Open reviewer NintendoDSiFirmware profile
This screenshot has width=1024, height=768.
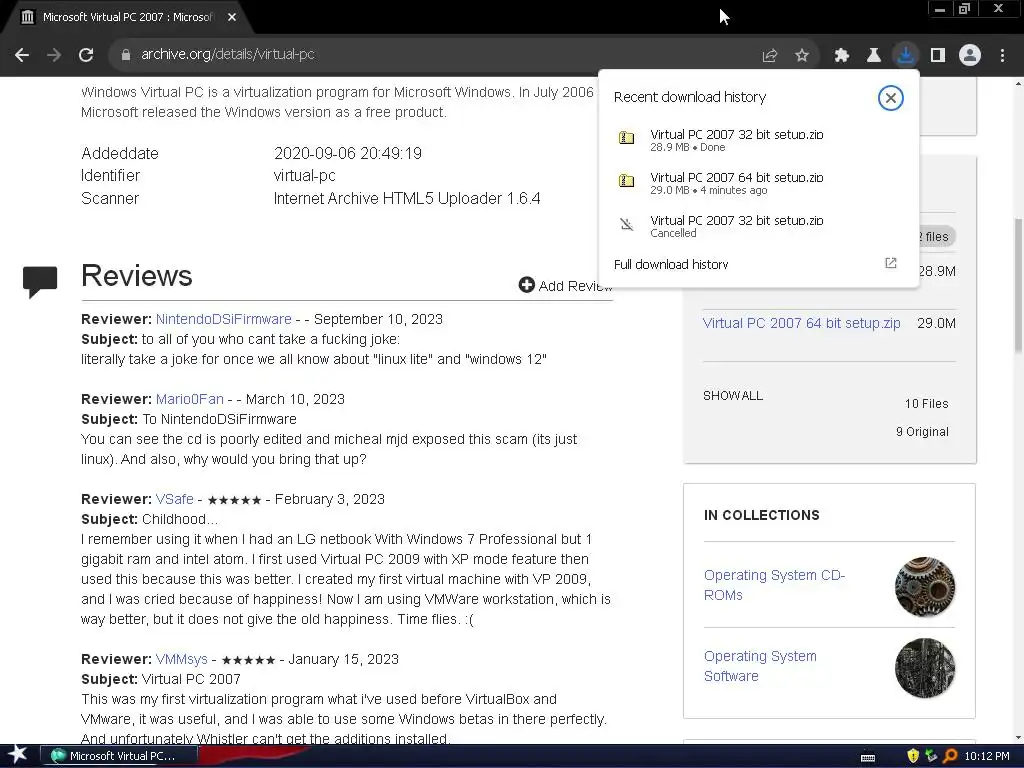tap(223, 319)
